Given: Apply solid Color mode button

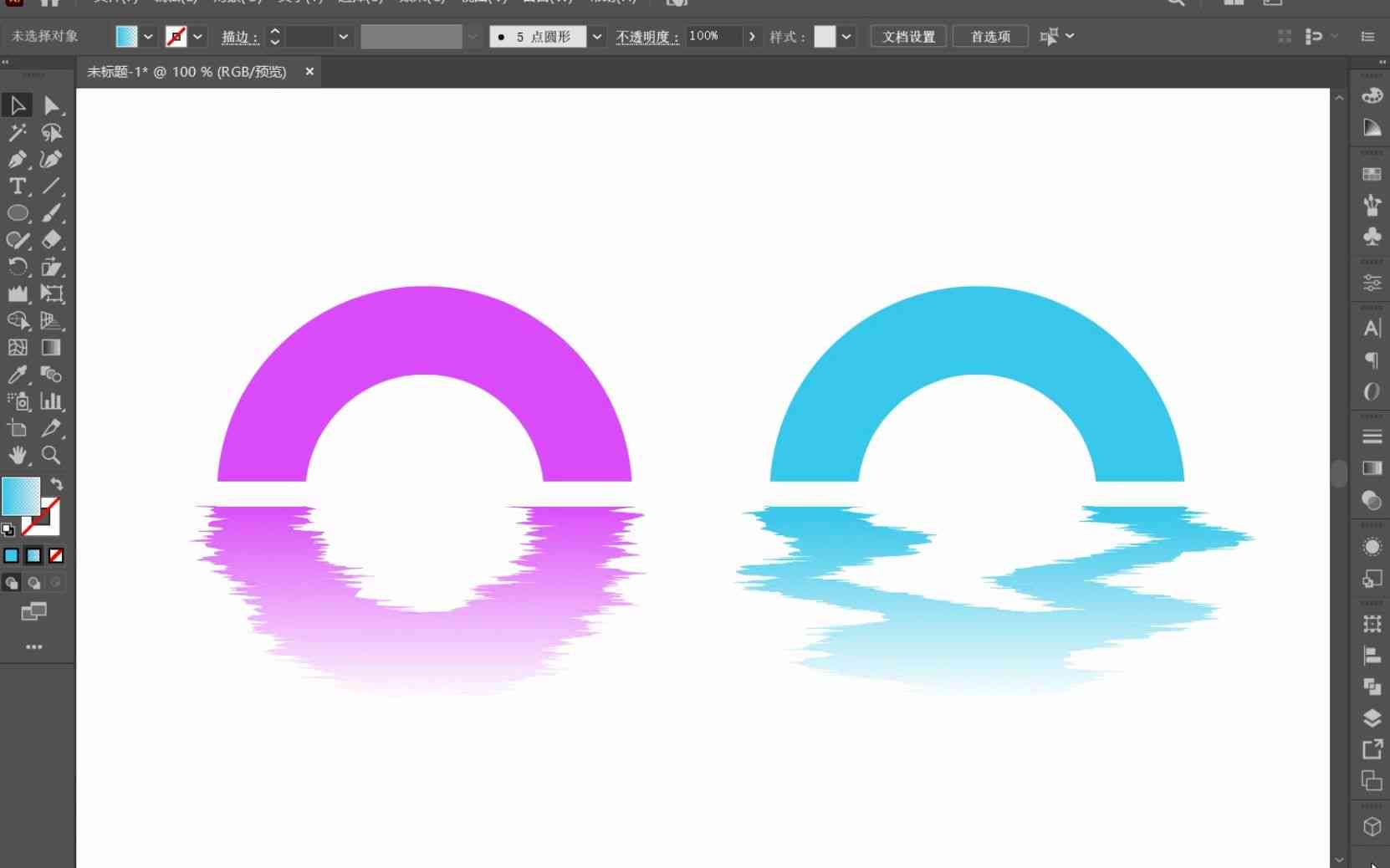Looking at the screenshot, I should click(x=11, y=555).
